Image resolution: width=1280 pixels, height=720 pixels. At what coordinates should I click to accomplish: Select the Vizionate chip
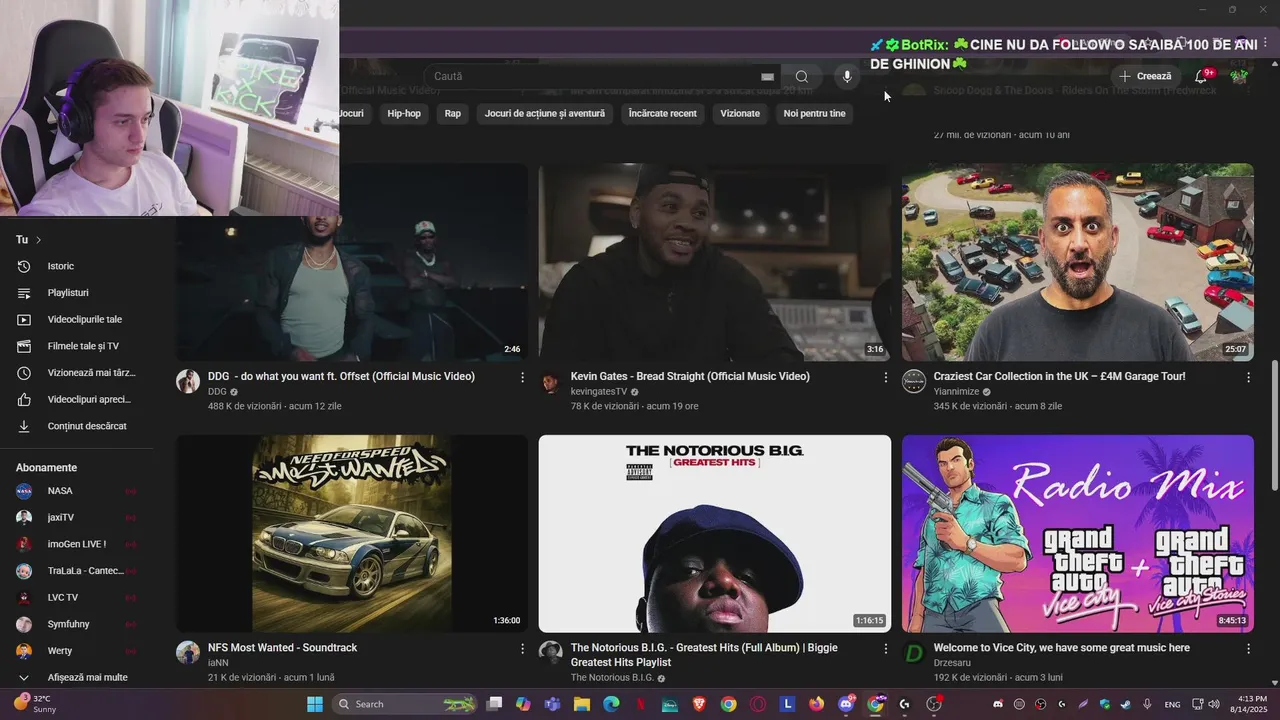point(740,113)
